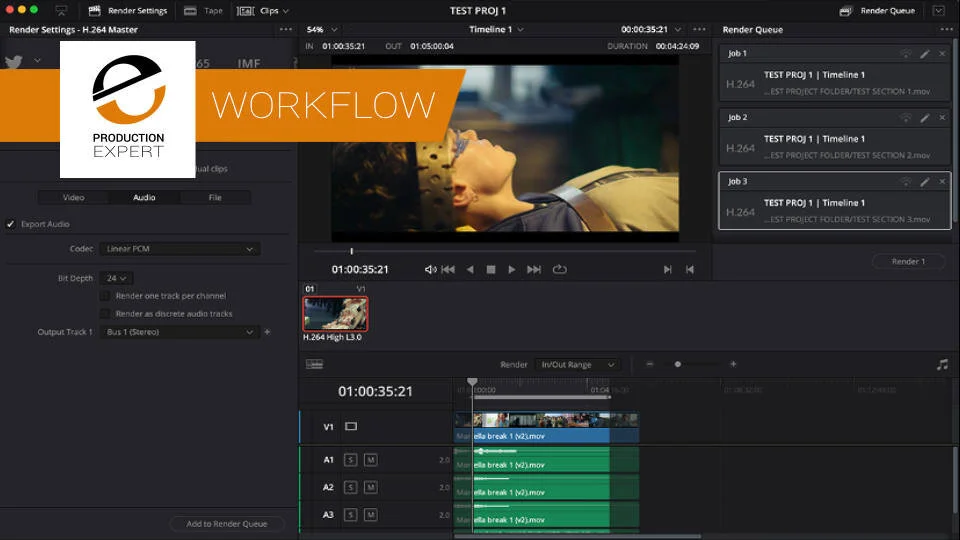
Task: Toggle the Clips view in toolbar
Action: click(263, 10)
